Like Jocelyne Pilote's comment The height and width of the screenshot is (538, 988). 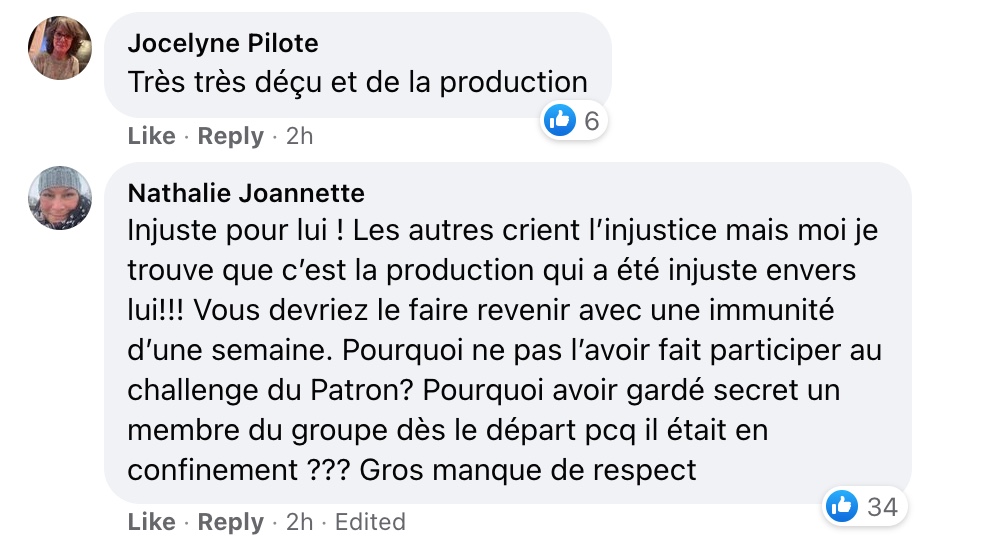151,136
